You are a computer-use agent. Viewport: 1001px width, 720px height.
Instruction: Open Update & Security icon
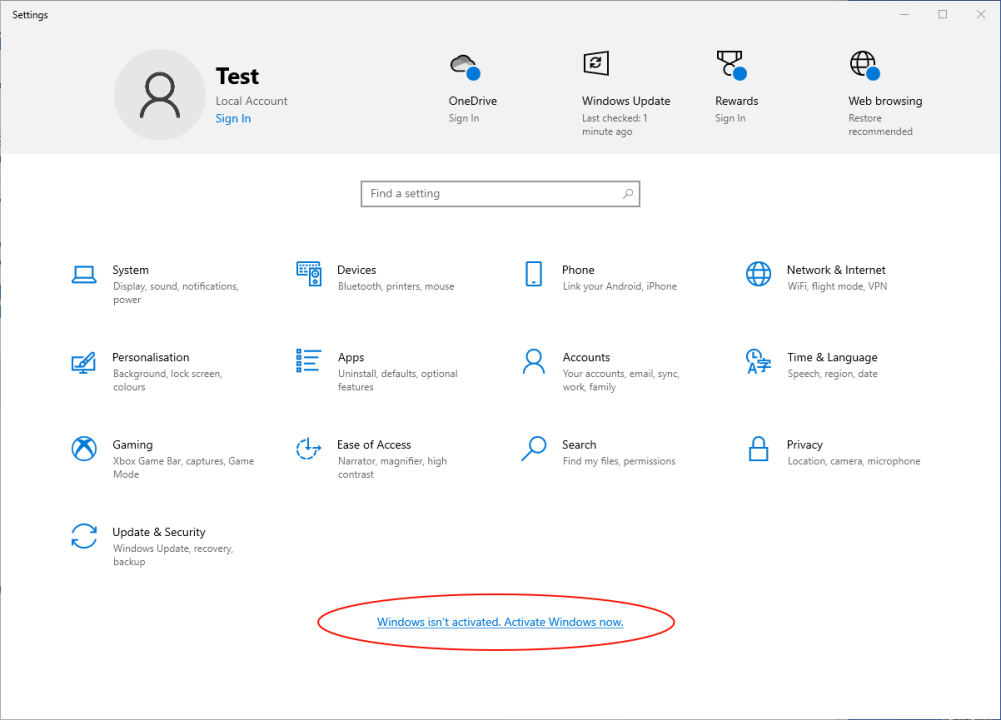[84, 536]
